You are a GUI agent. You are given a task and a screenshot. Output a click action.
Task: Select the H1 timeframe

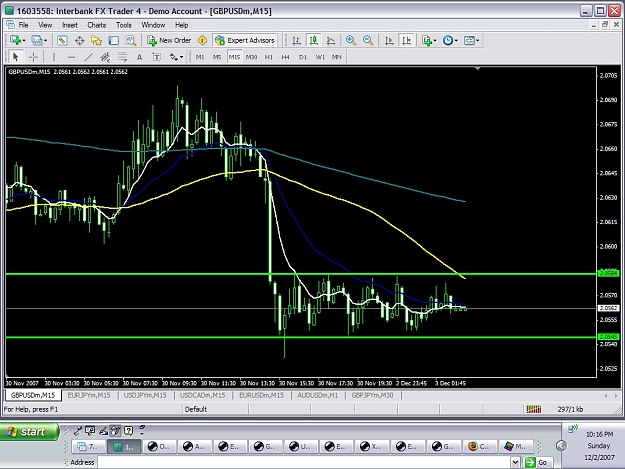pos(269,57)
